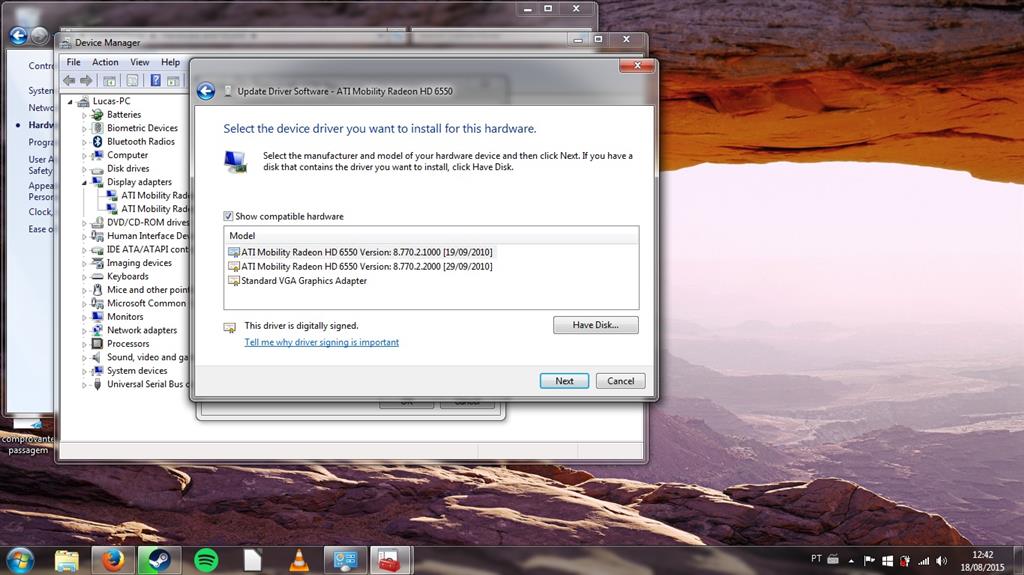
Task: Expand the Computer node
Action: click(84, 156)
